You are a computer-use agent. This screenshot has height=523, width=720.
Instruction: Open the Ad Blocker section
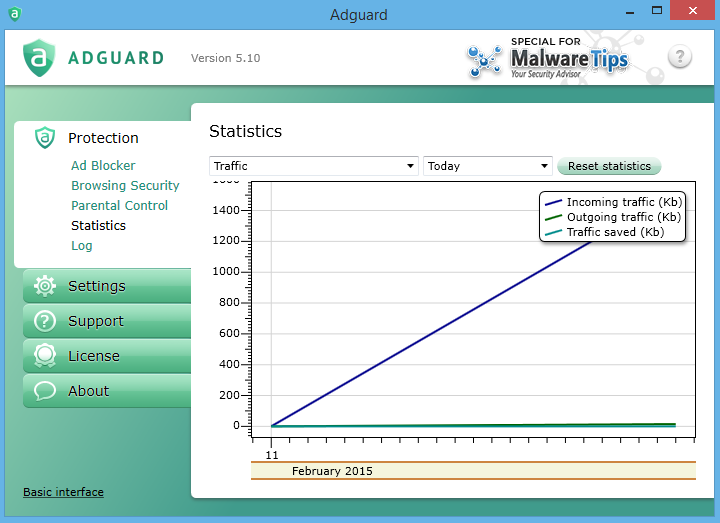(103, 165)
